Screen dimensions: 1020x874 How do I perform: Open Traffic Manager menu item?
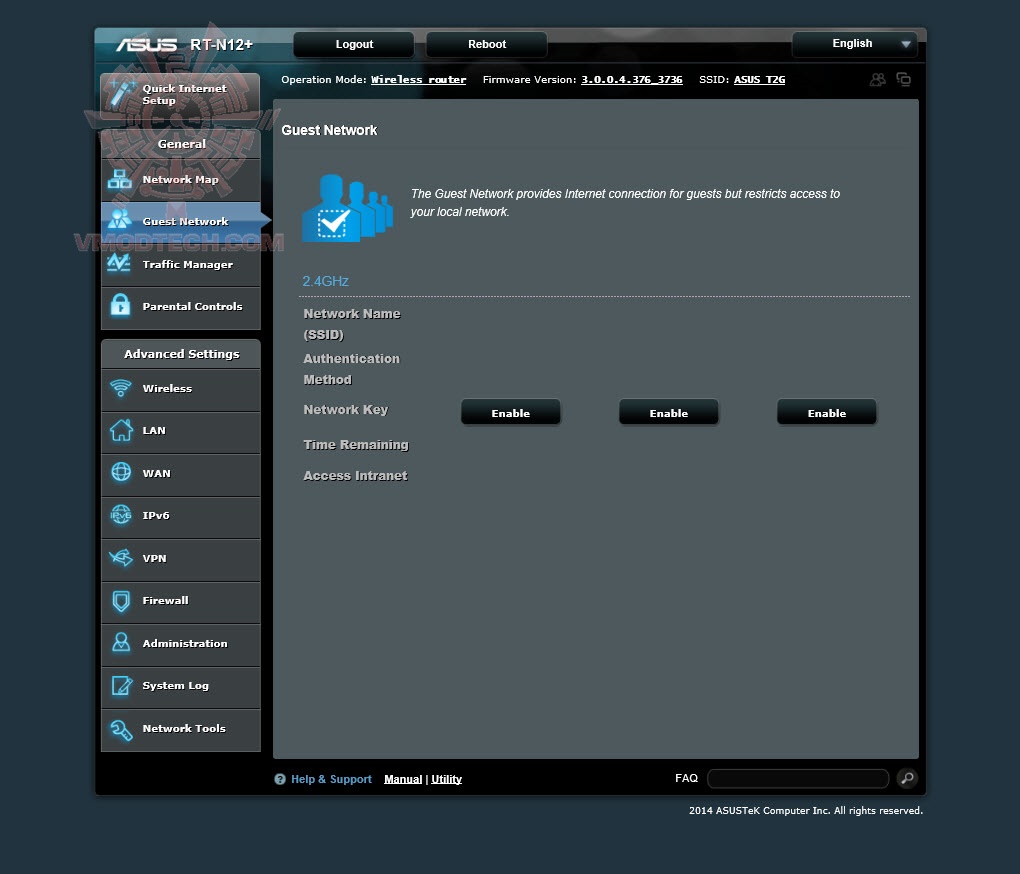point(181,264)
